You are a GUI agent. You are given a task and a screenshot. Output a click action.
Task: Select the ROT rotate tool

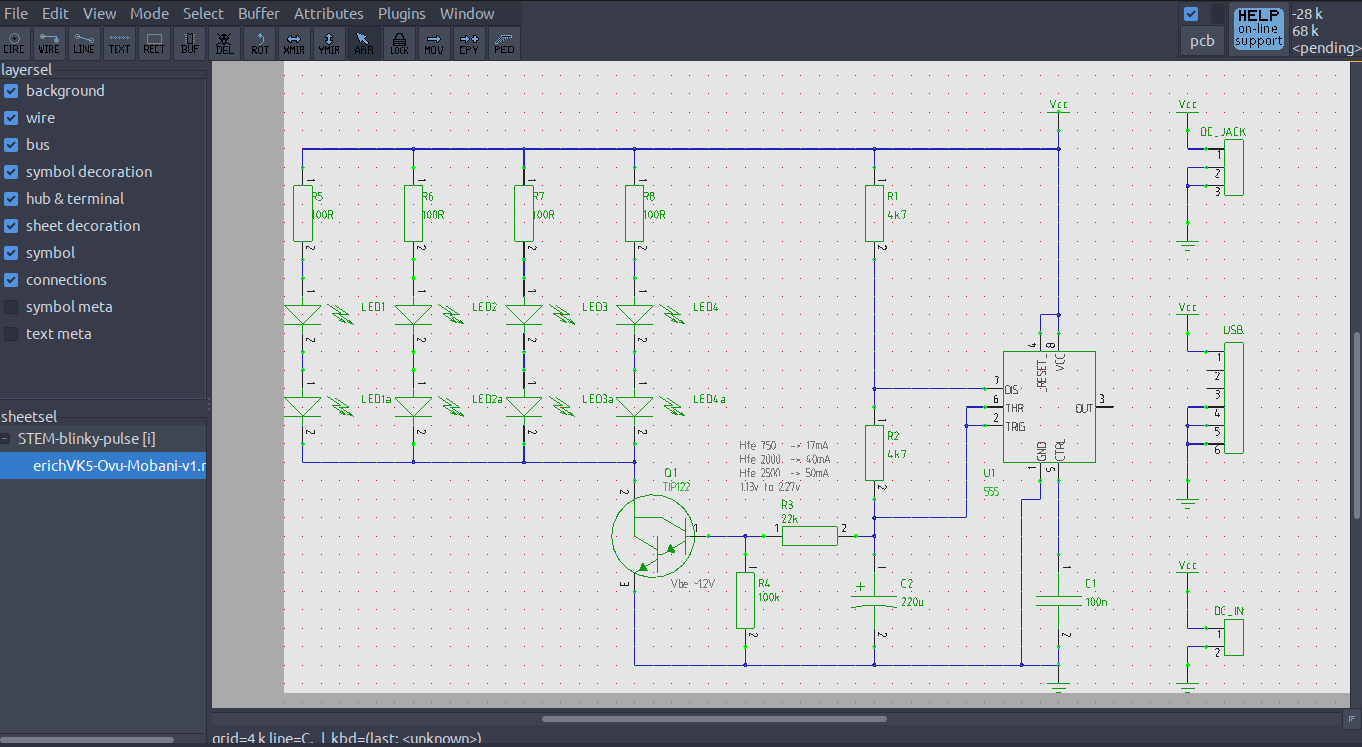pos(260,43)
